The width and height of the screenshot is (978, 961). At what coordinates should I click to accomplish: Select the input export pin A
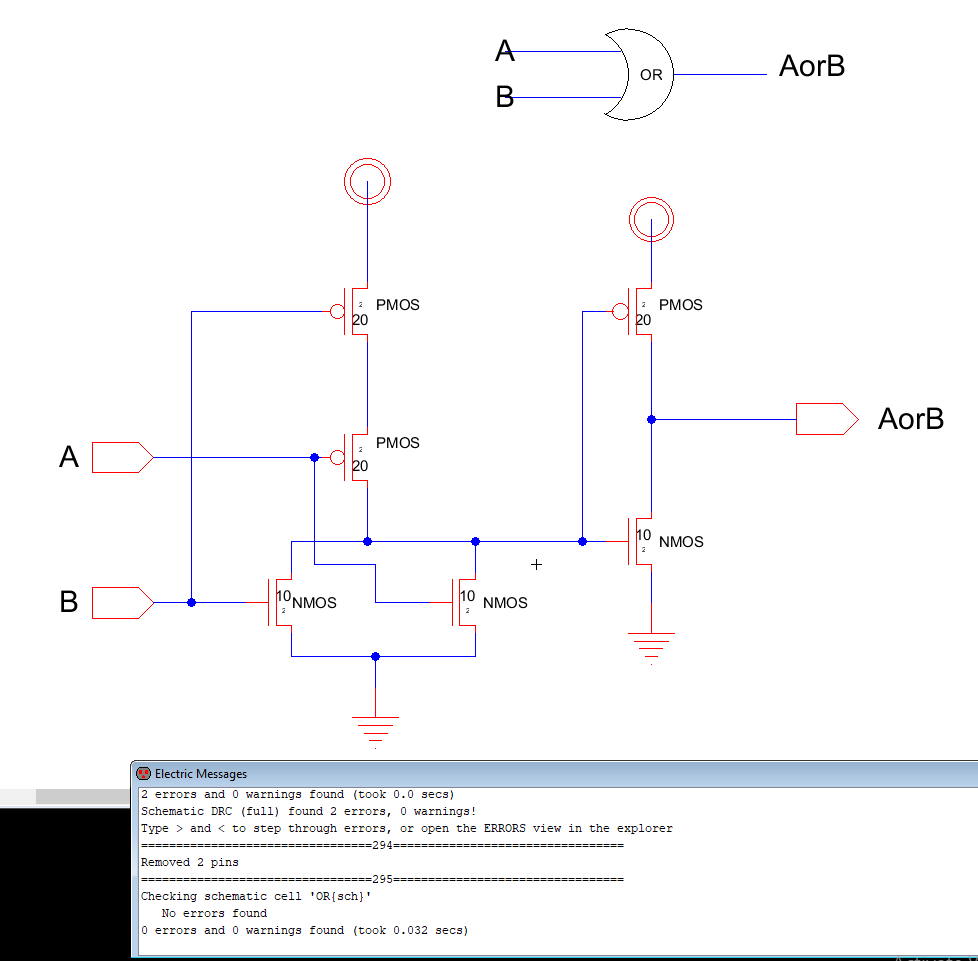click(x=122, y=457)
